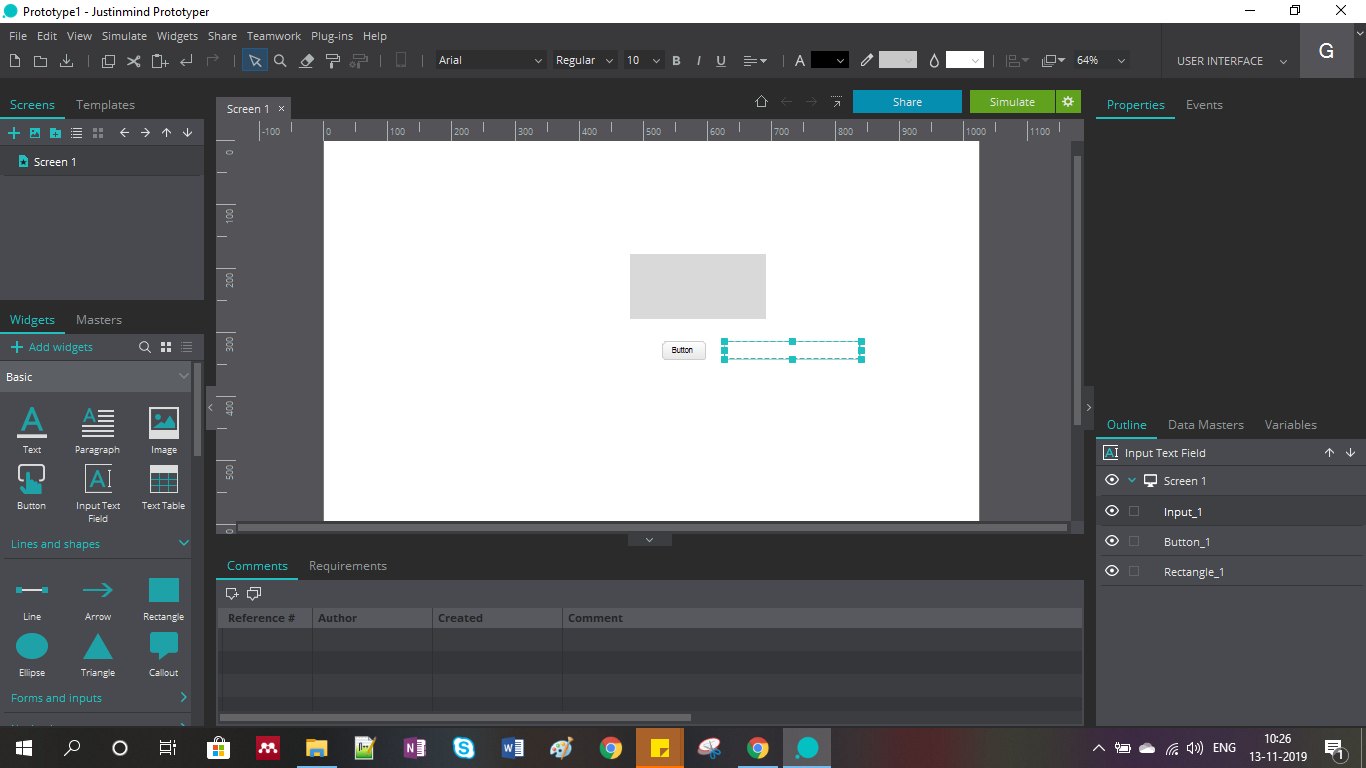Image resolution: width=1366 pixels, height=768 pixels.
Task: Click the simulation settings gear icon
Action: pos(1068,102)
